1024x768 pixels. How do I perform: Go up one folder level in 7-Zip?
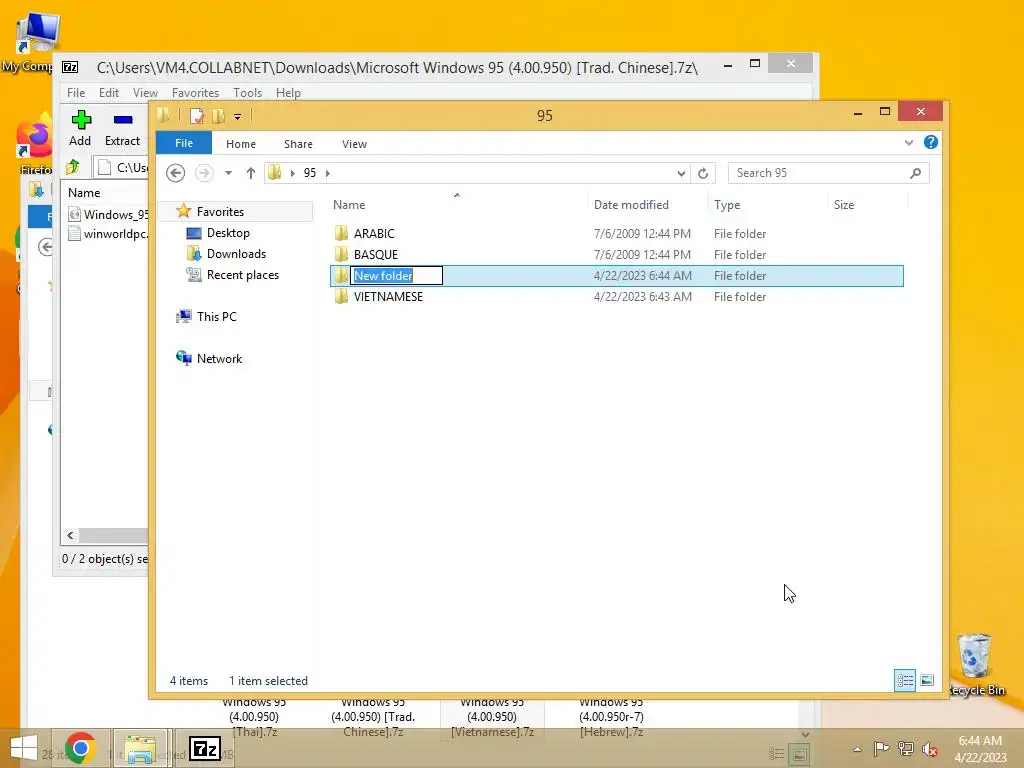click(72, 167)
